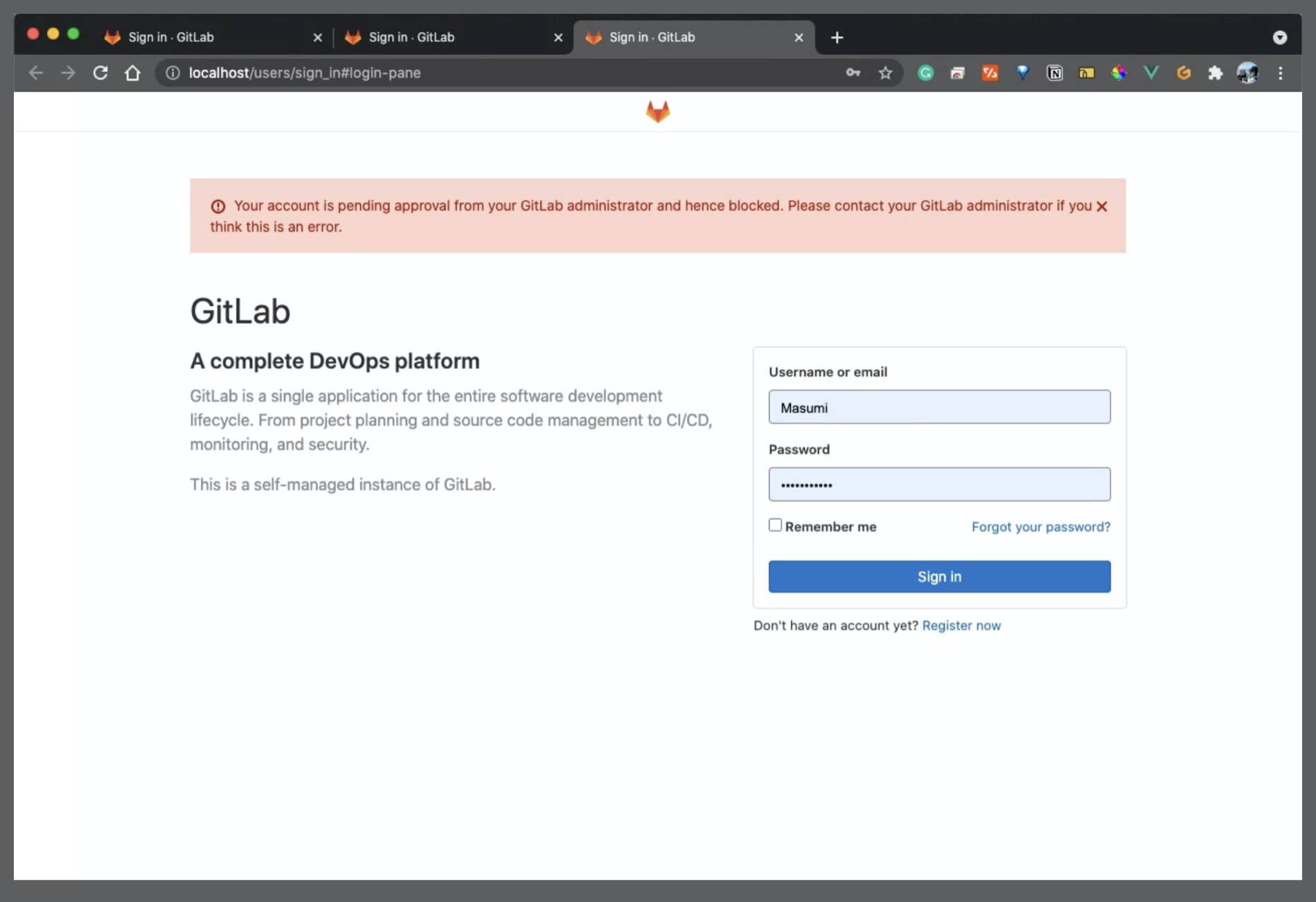The height and width of the screenshot is (902, 1316).
Task: Enable the Remember me checkbox
Action: coord(775,525)
